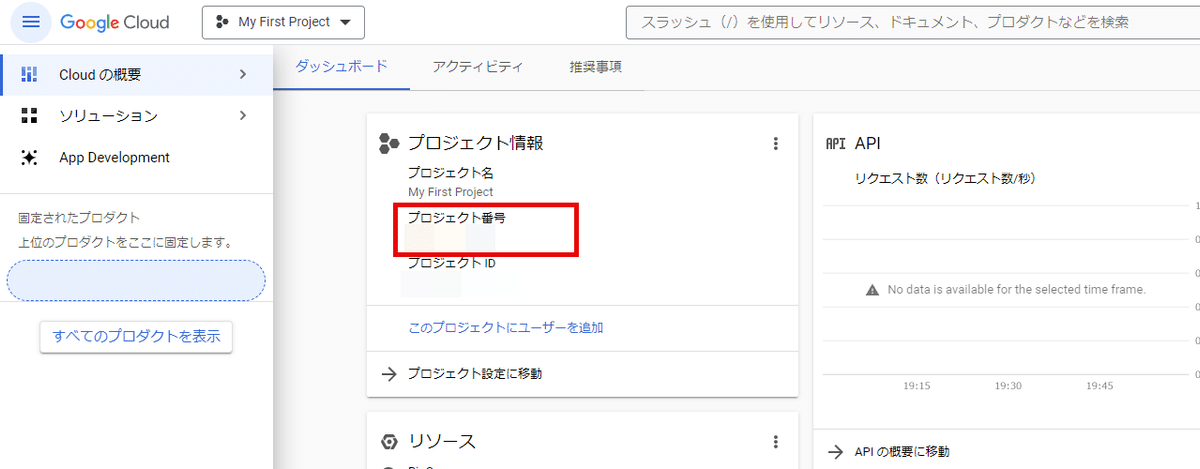Click the リソース card icon

pos(389,442)
